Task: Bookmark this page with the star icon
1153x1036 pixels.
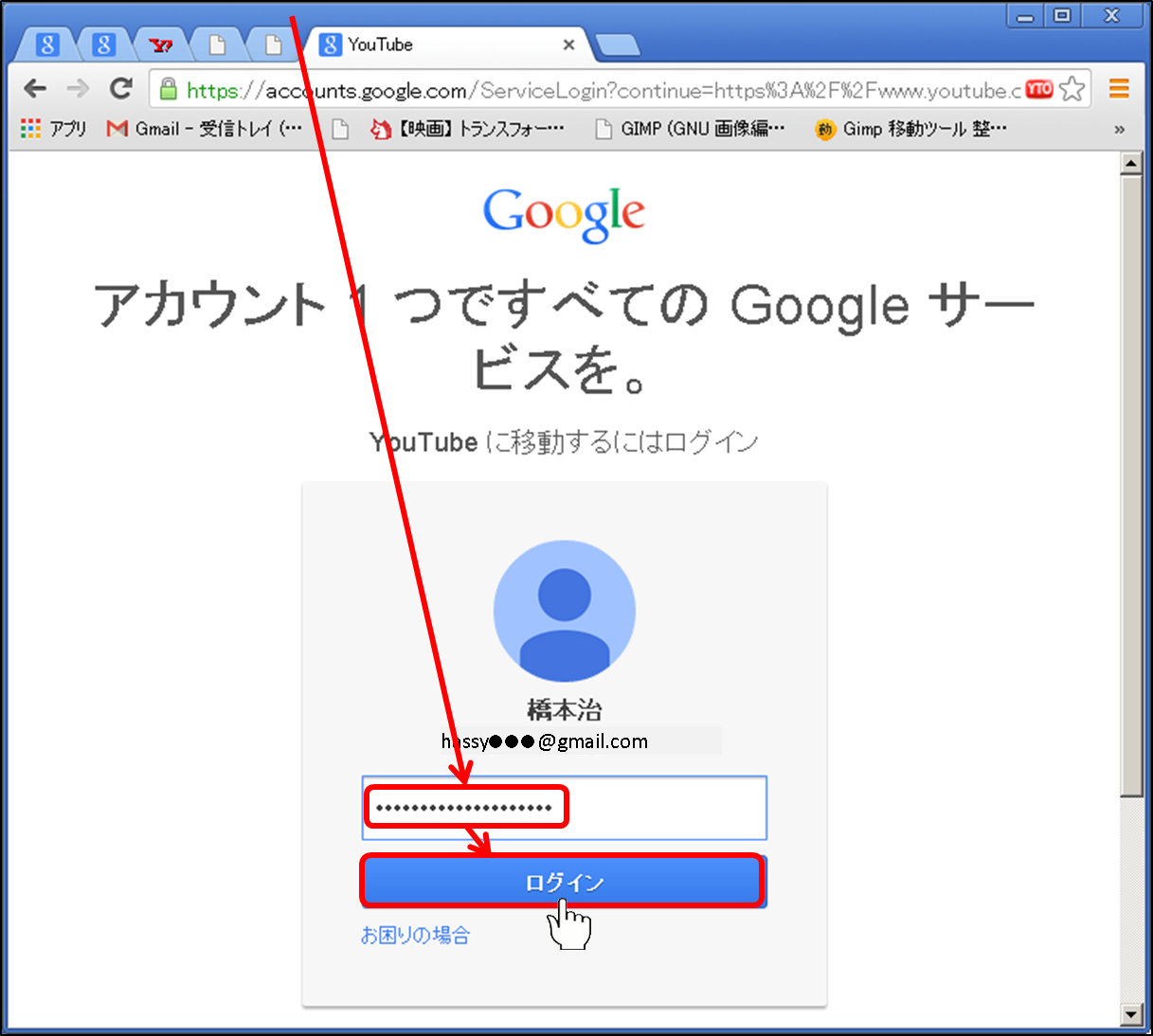Action: point(1072,89)
